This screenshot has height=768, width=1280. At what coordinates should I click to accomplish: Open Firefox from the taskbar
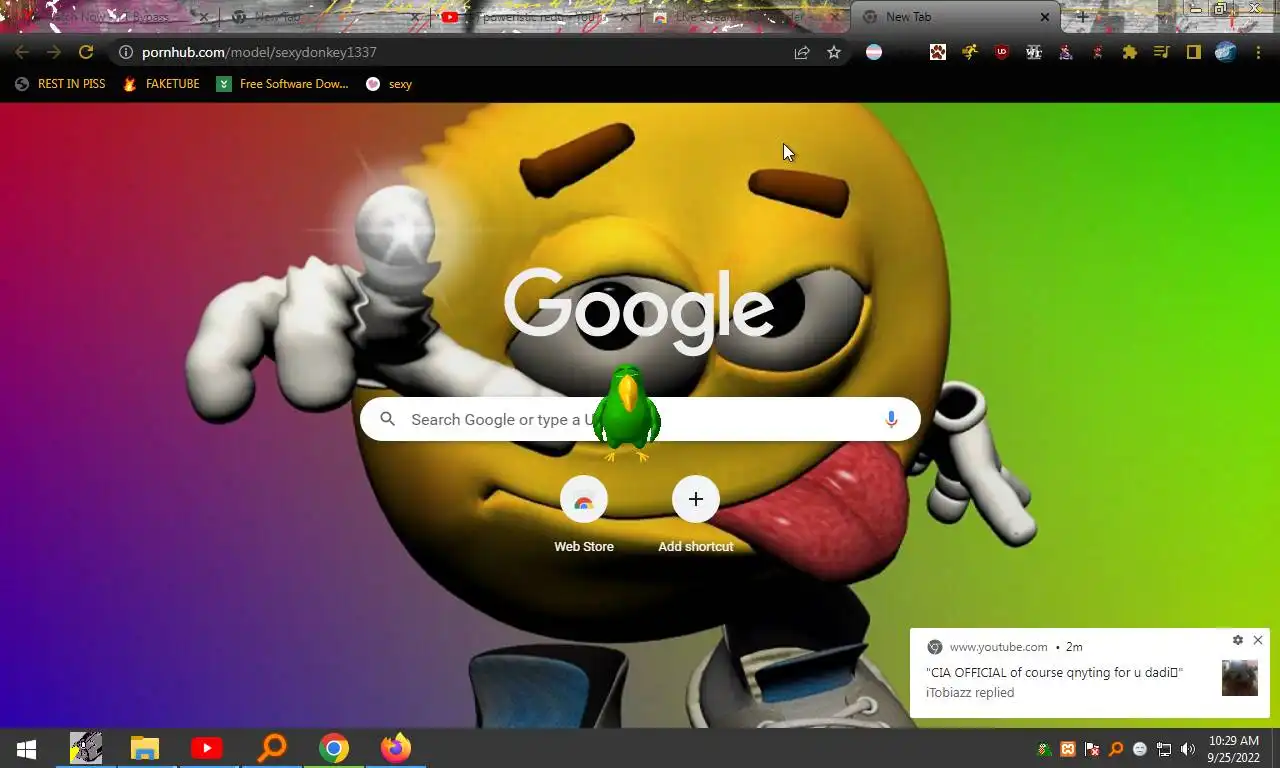pos(396,748)
